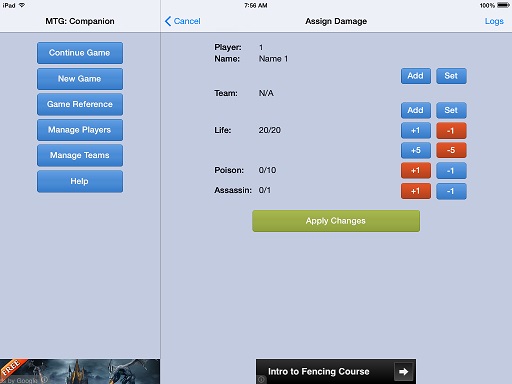Click Add button below Team
512x384 pixels.
[416, 110]
